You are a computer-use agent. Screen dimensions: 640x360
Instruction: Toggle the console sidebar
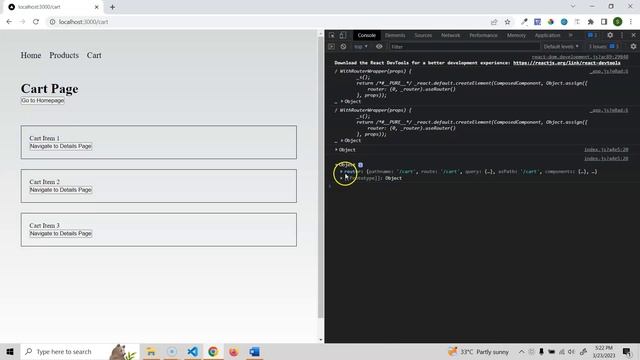point(331,47)
